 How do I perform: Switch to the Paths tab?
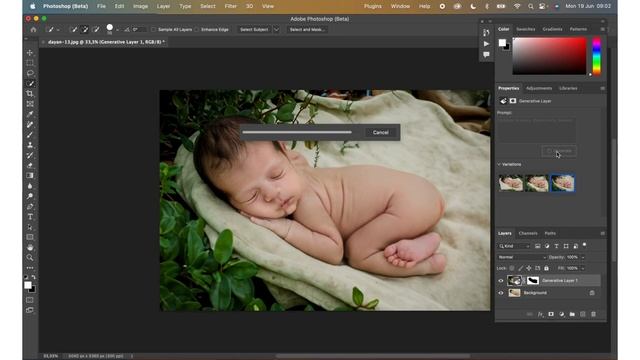[550, 233]
